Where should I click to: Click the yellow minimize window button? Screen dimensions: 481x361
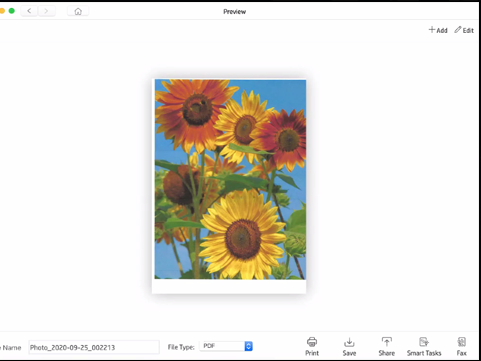pos(2,11)
